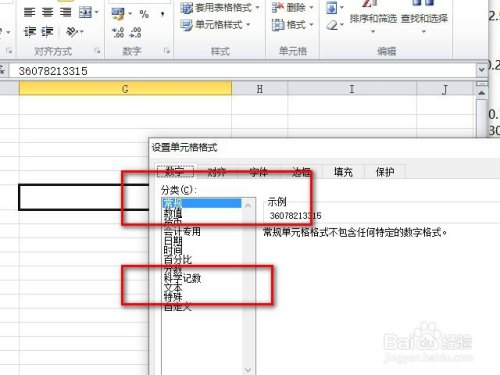Screen dimensions: 500x375
Task: Switch to the 数字 tab in the dialog
Action: (x=175, y=172)
